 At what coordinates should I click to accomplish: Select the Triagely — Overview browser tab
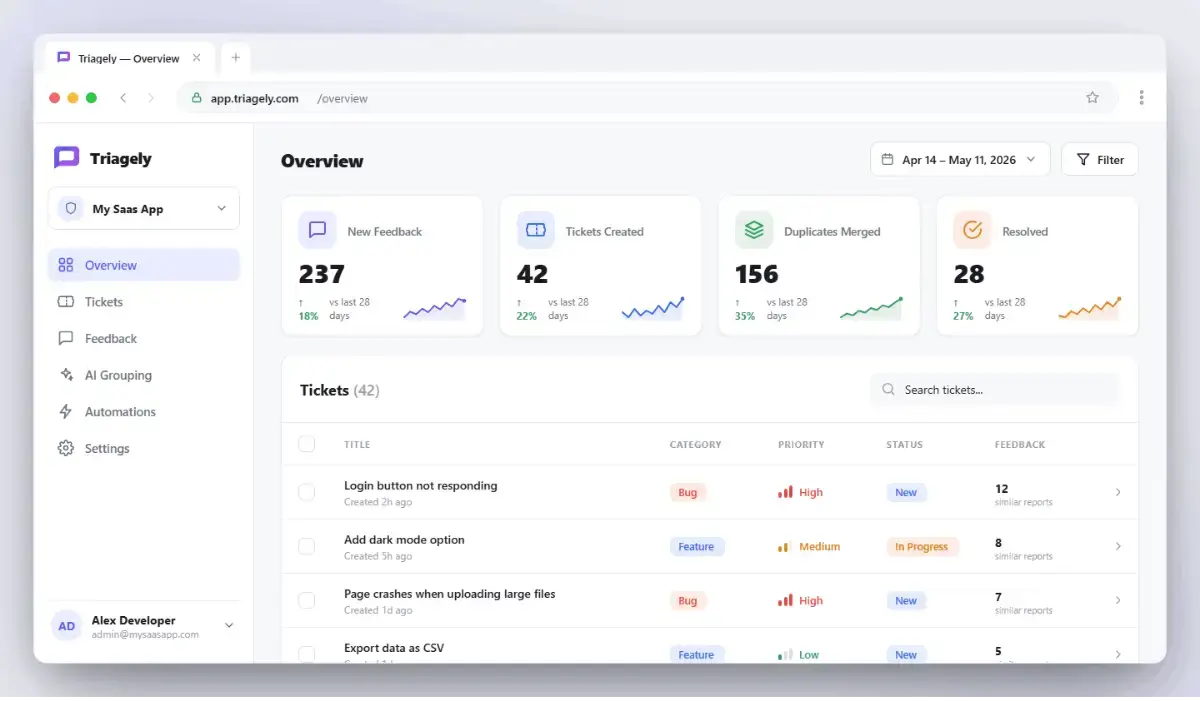[x=129, y=58]
